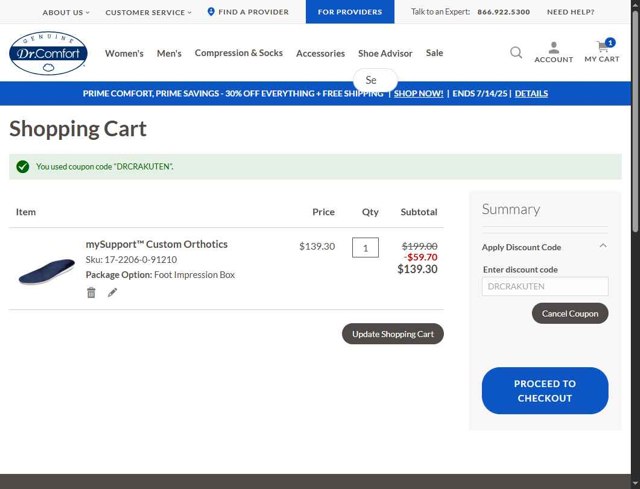This screenshot has width=640, height=489.
Task: Click the $199.00 struck-through price
Action: coord(420,246)
